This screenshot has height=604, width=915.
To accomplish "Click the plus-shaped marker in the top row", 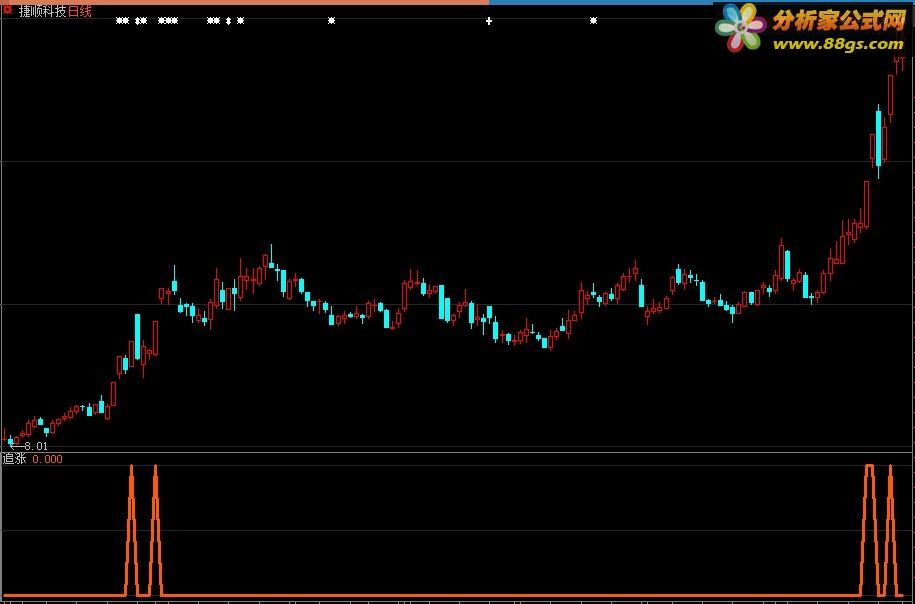I will [489, 21].
